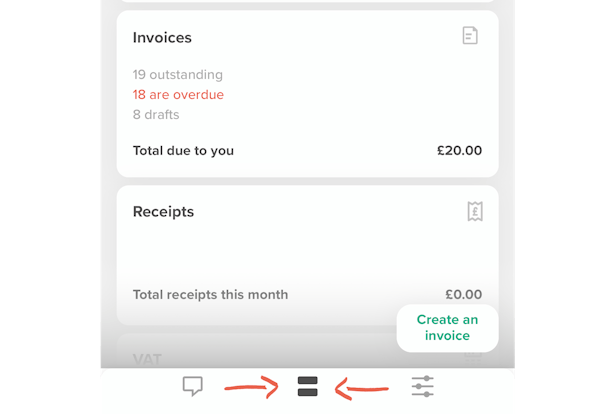Screen dimensions: 615x414
Task: Select the Total due to you row
Action: (307, 151)
